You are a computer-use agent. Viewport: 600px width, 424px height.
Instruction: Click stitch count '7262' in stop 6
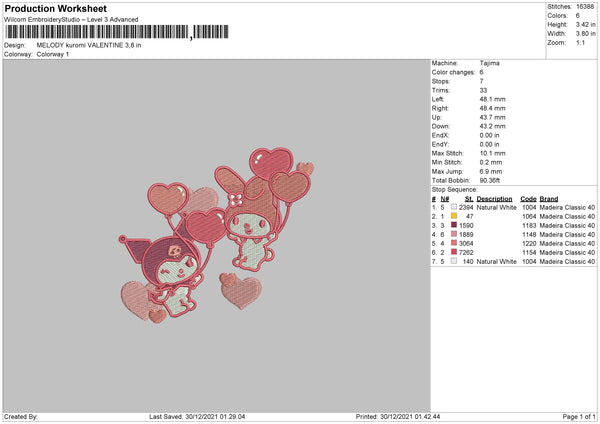point(466,253)
